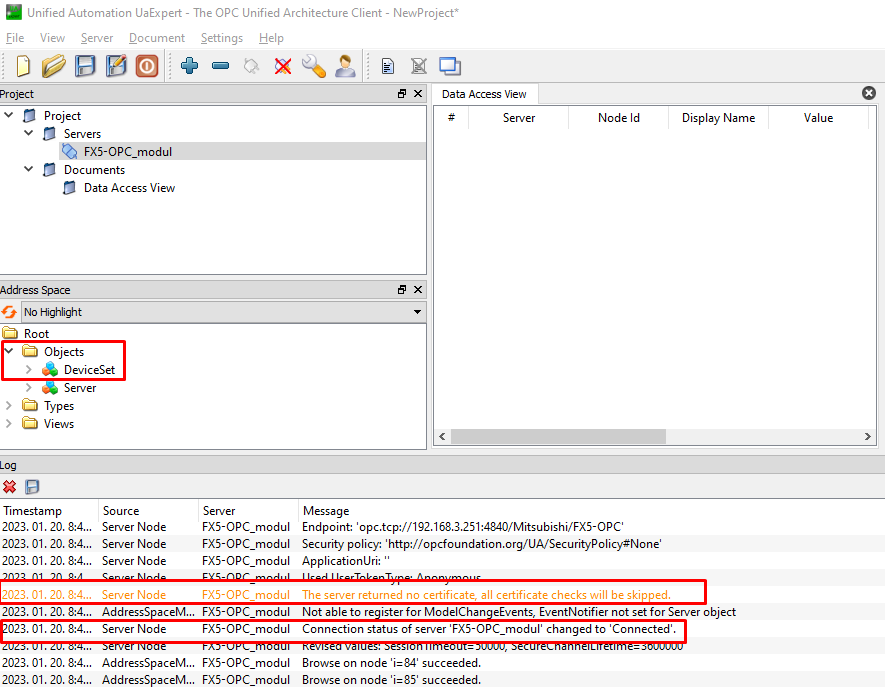Save the project using the floppy disk icon

(85, 66)
